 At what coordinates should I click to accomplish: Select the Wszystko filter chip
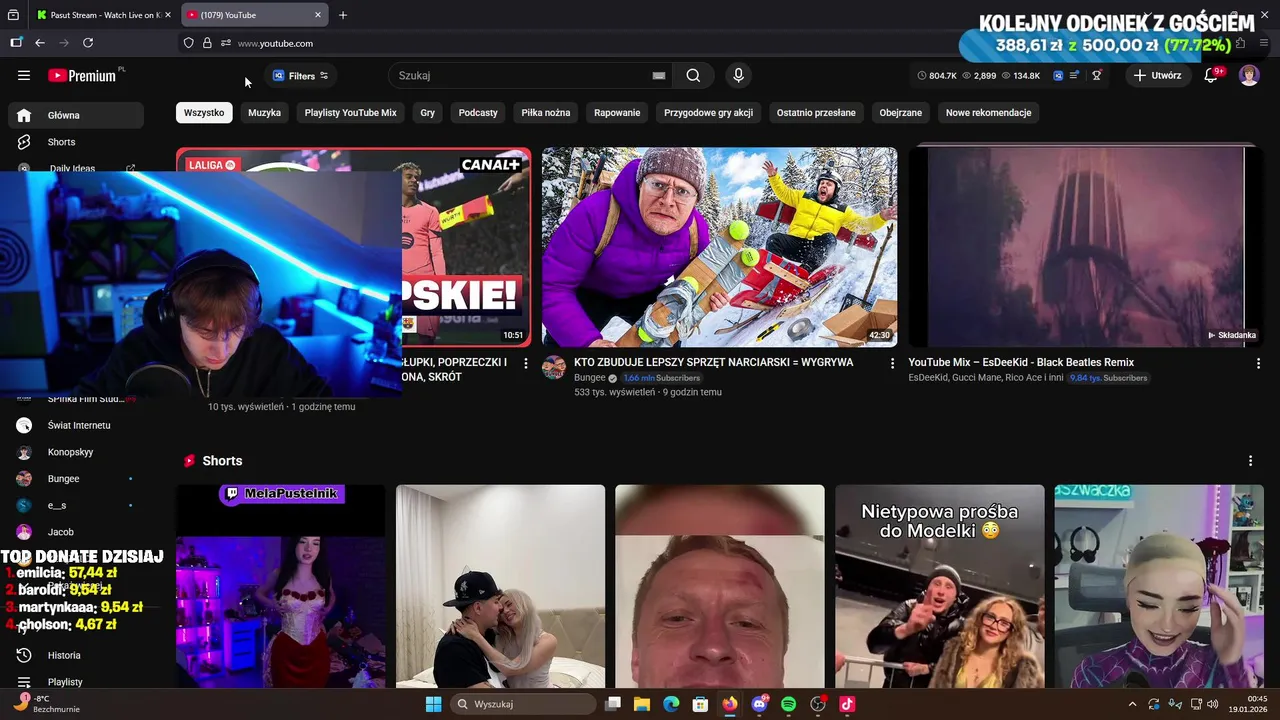pyautogui.click(x=204, y=113)
